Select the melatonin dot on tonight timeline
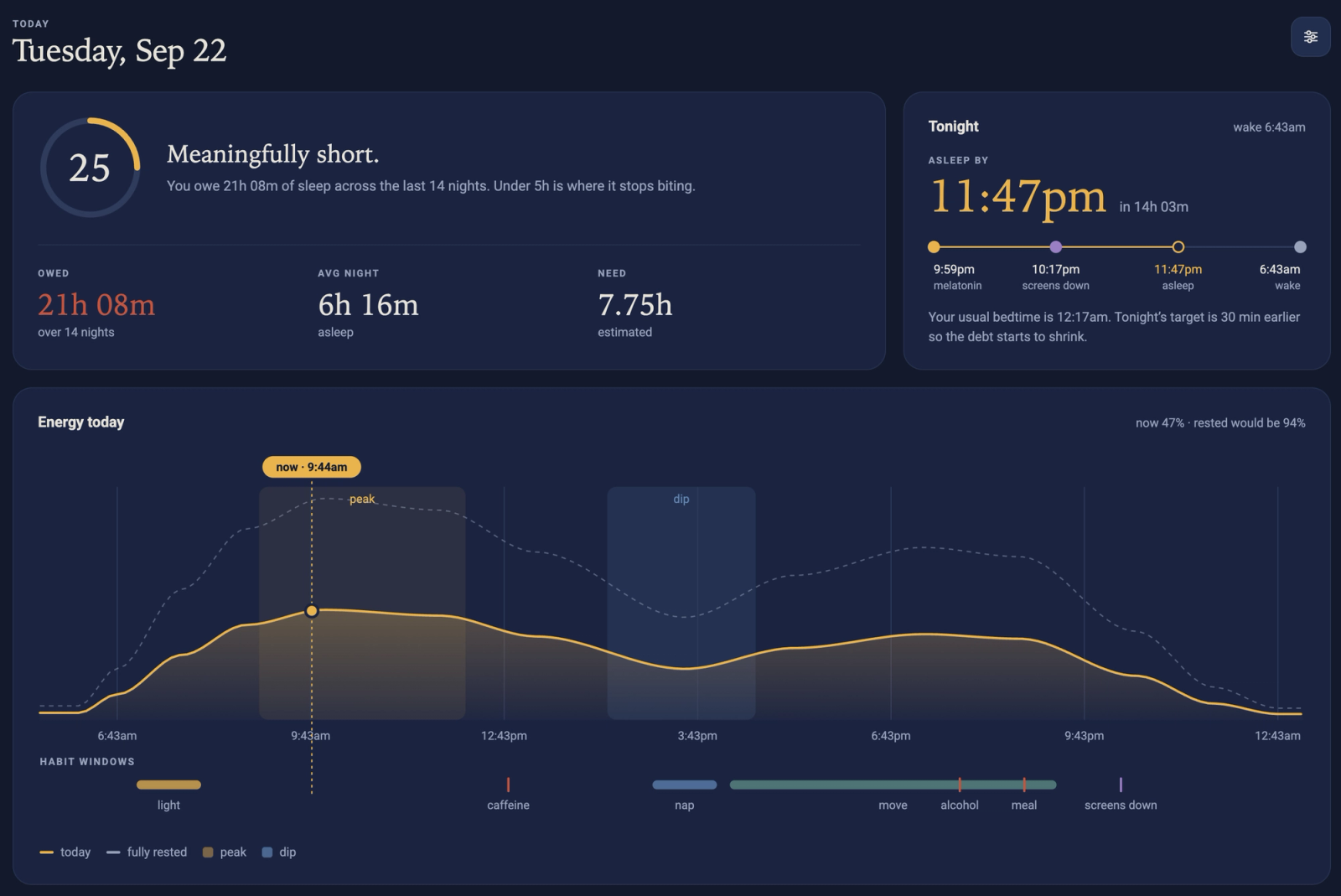This screenshot has height=896, width=1341. point(934,246)
